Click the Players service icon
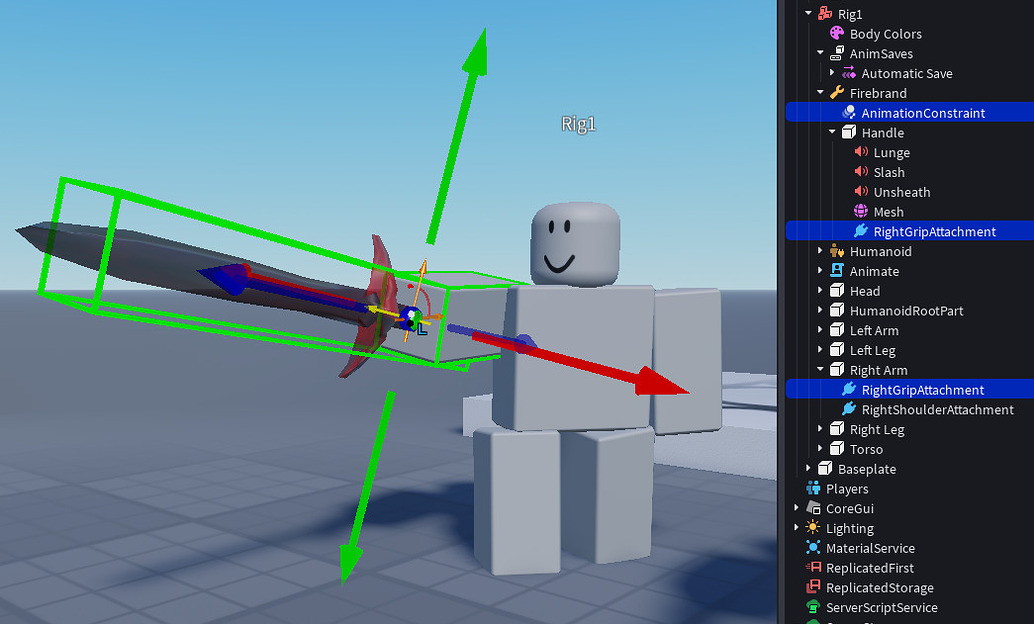This screenshot has width=1034, height=624. coord(812,488)
